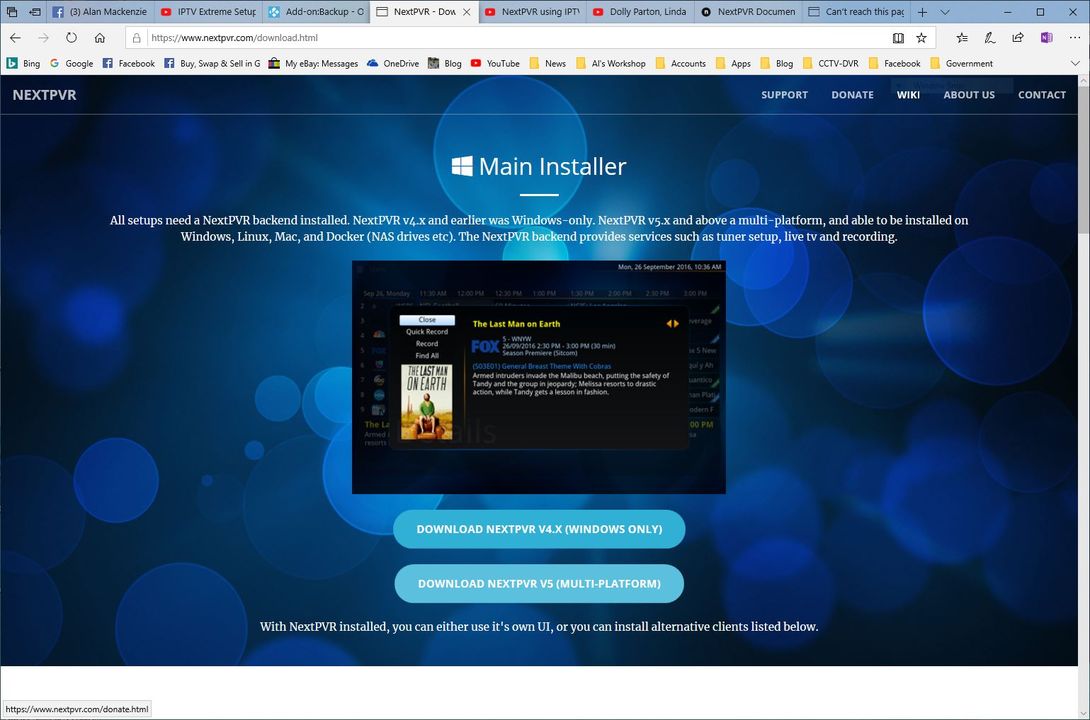Open Reading view in address bar

click(x=898, y=38)
